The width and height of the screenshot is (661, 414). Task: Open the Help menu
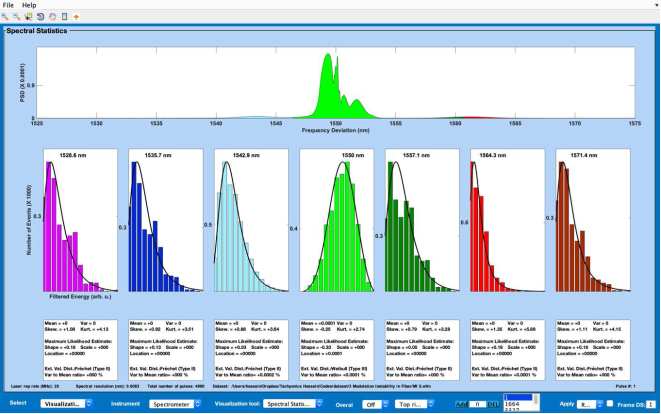coord(29,5)
